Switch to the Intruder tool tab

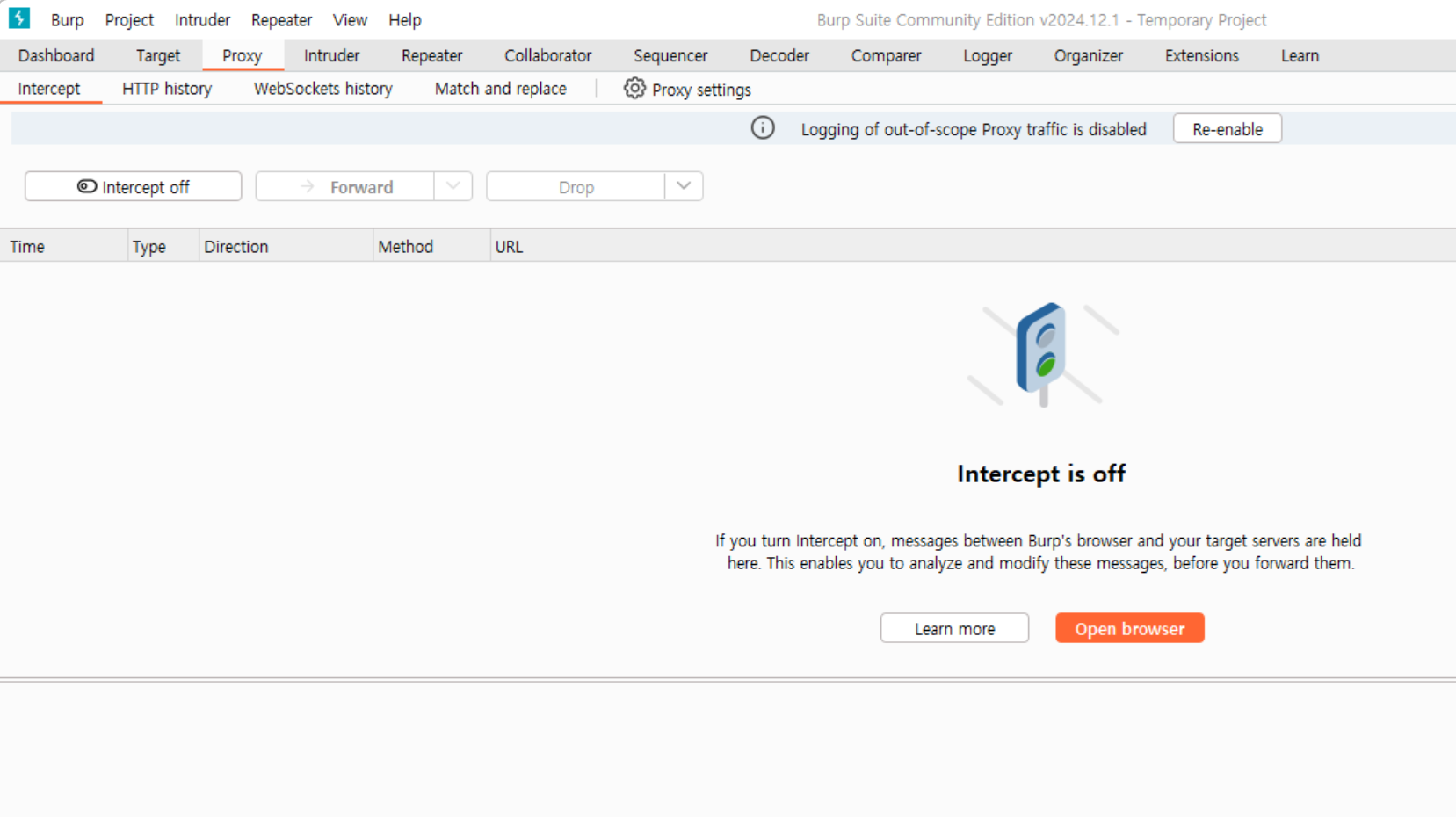(331, 55)
